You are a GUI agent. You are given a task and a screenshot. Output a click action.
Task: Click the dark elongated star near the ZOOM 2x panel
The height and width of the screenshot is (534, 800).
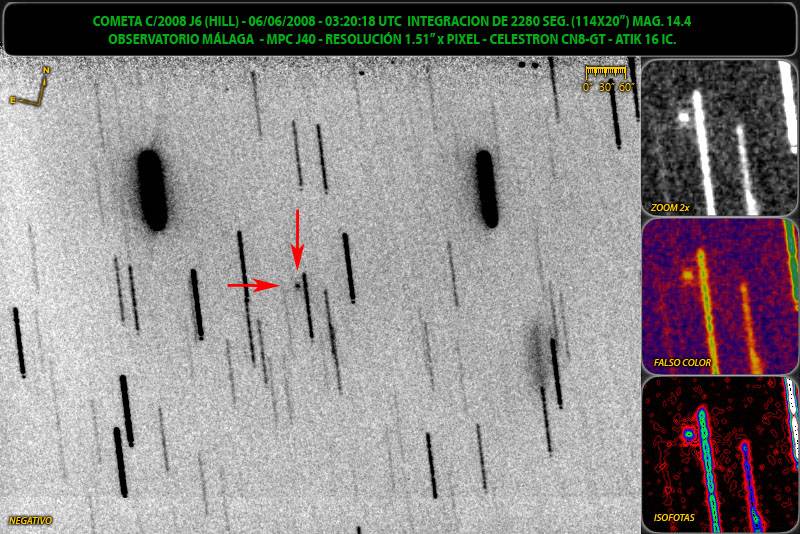pyautogui.click(x=486, y=189)
